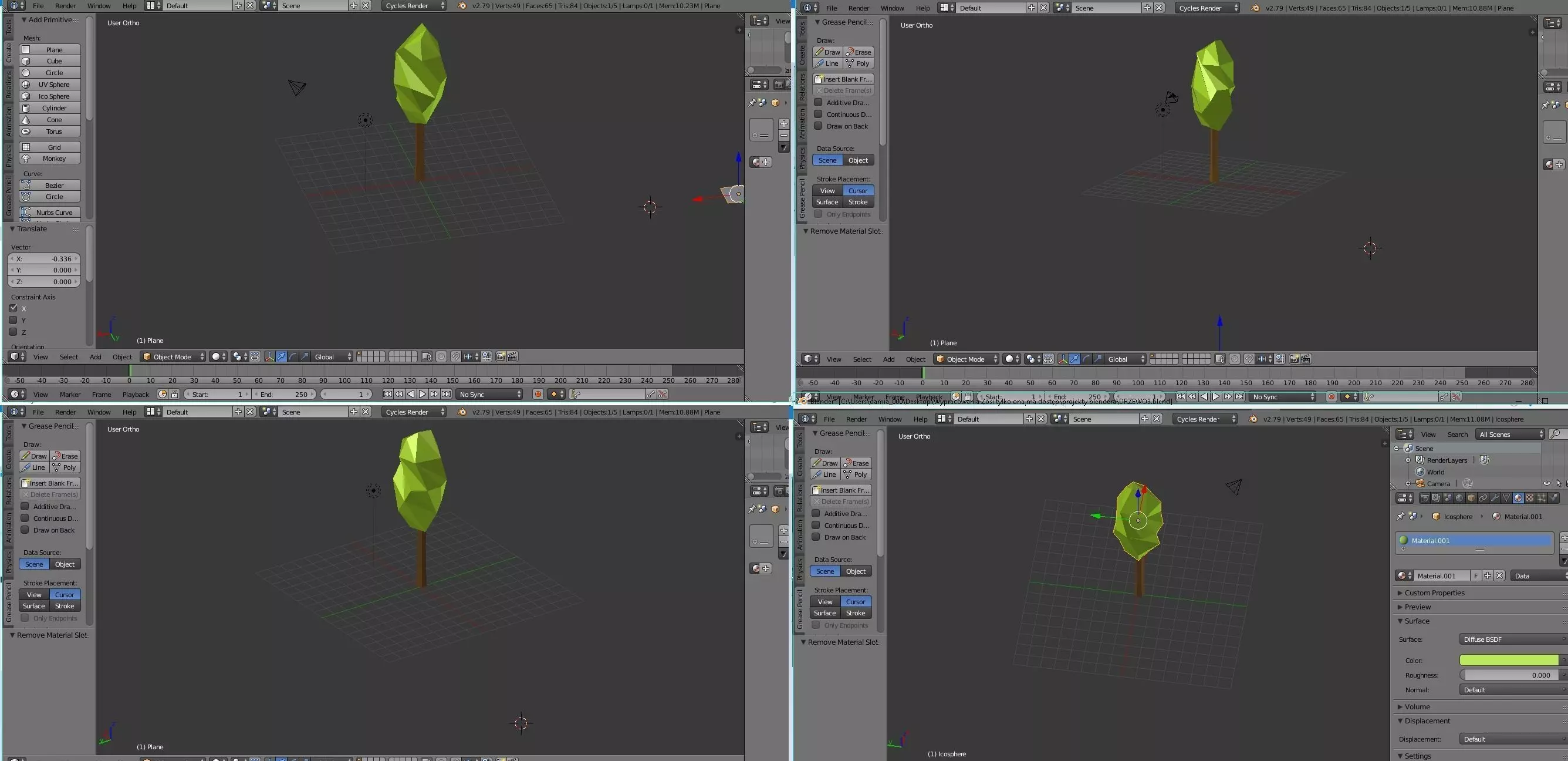Click green material Color swatch in bottom-right window
The image size is (1568, 761).
(x=1509, y=661)
